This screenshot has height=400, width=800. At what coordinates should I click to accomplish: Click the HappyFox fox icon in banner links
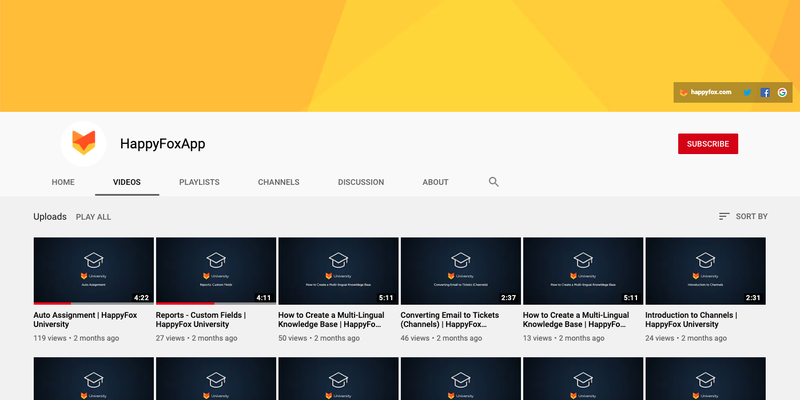tap(684, 93)
